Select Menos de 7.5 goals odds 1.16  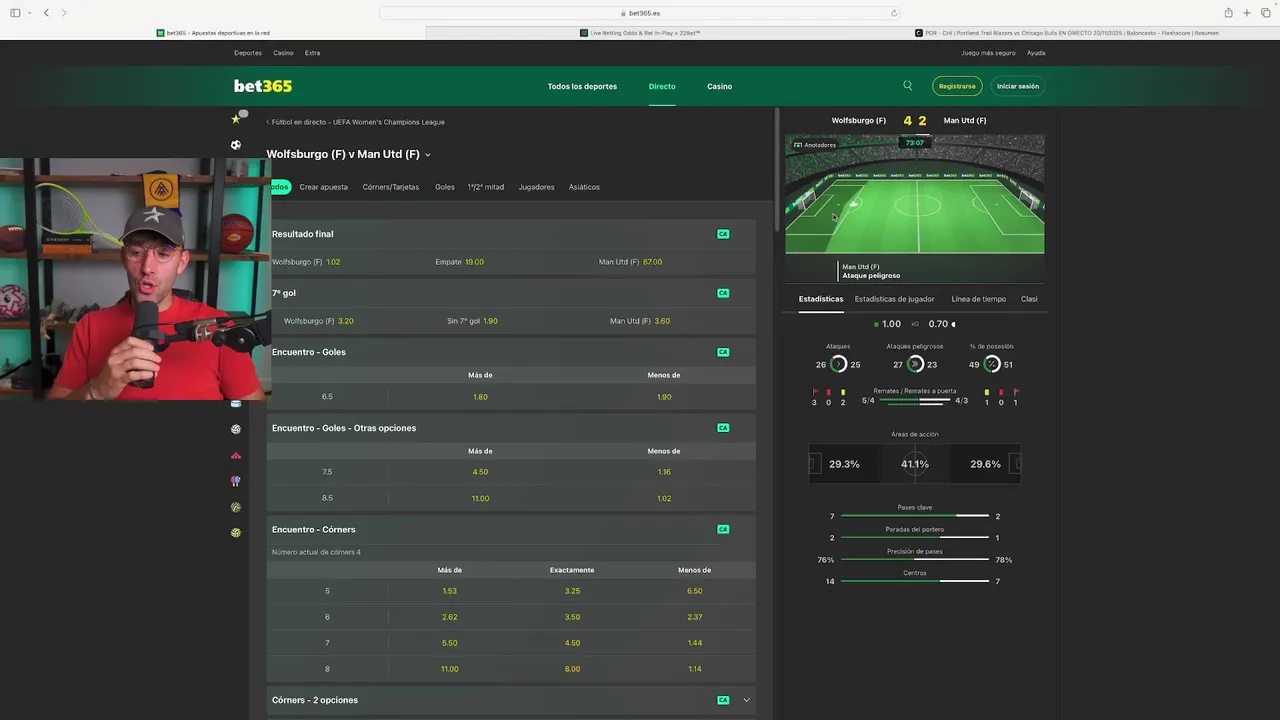(664, 472)
